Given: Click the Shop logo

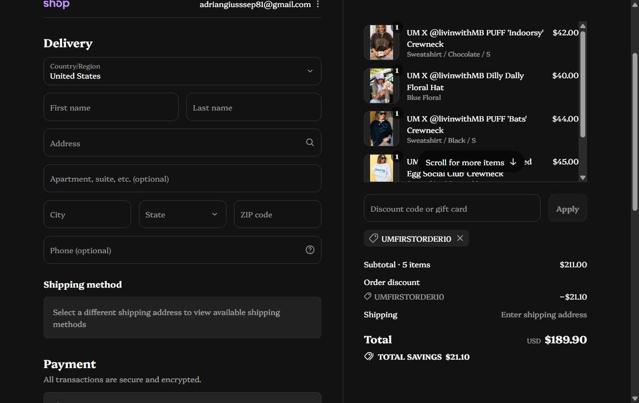Looking at the screenshot, I should tap(56, 4).
